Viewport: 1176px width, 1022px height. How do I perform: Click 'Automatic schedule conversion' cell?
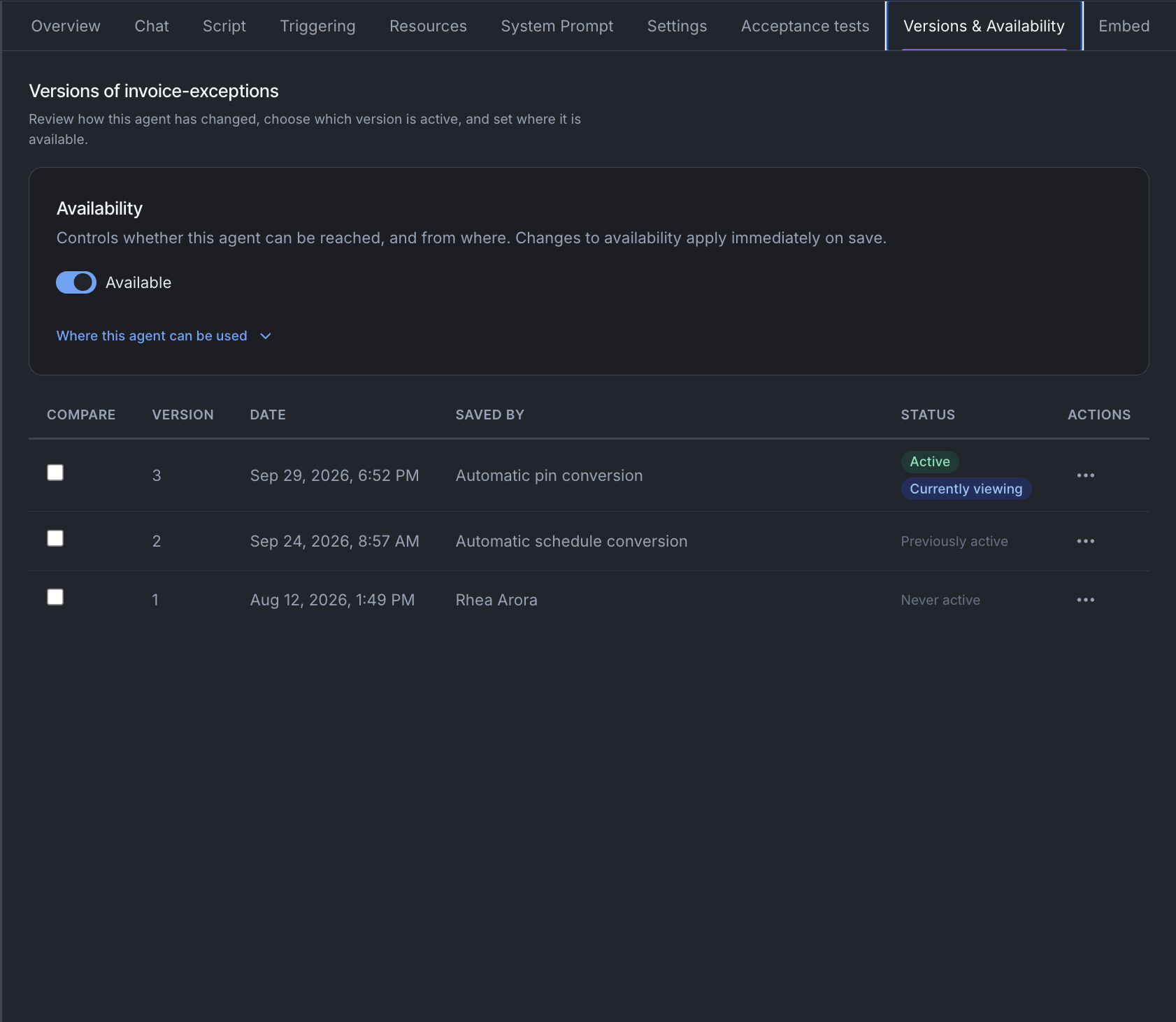(x=571, y=541)
